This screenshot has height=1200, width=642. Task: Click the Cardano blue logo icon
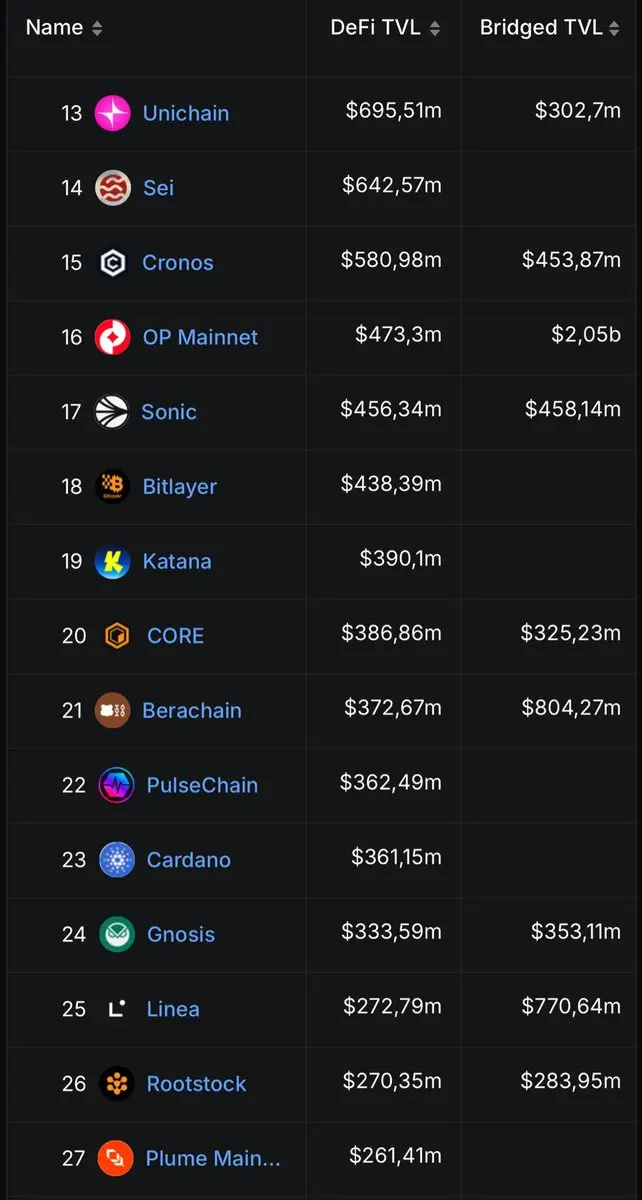[x=116, y=860]
